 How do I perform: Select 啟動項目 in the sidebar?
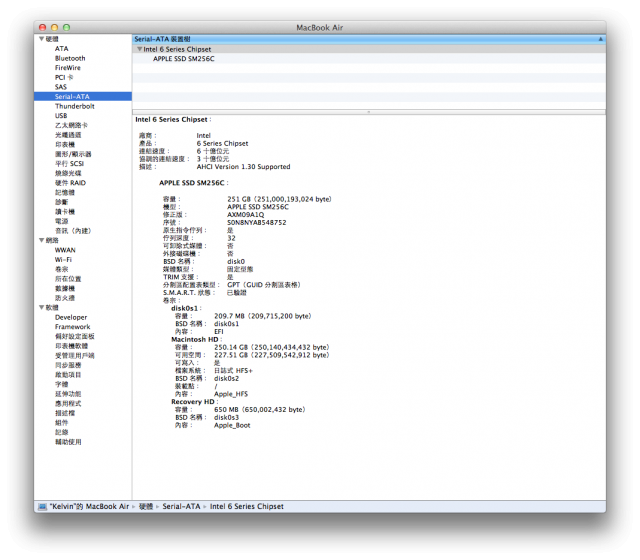point(68,375)
